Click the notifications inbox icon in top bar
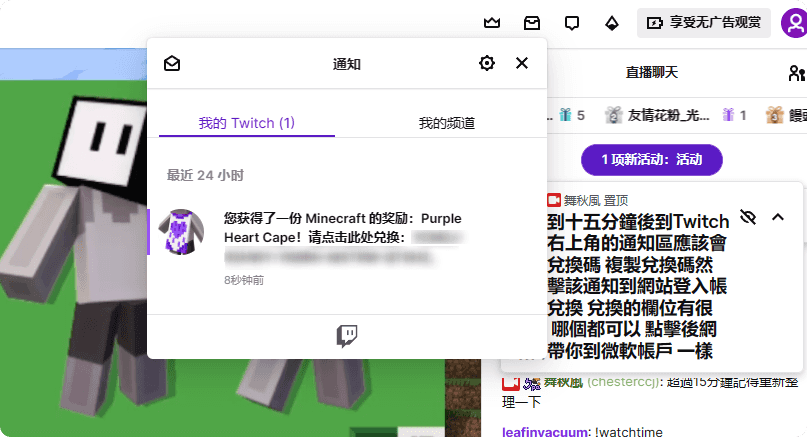The height and width of the screenshot is (437, 807). (532, 23)
